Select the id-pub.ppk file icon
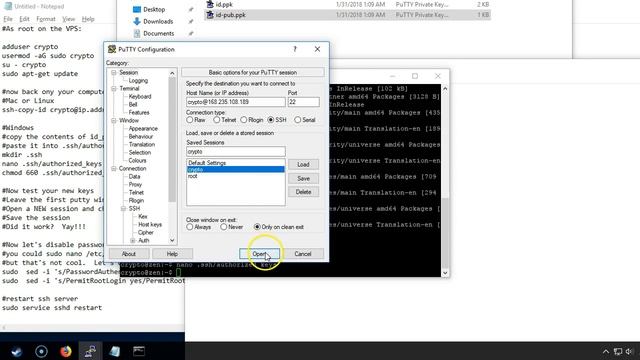 tap(210, 15)
